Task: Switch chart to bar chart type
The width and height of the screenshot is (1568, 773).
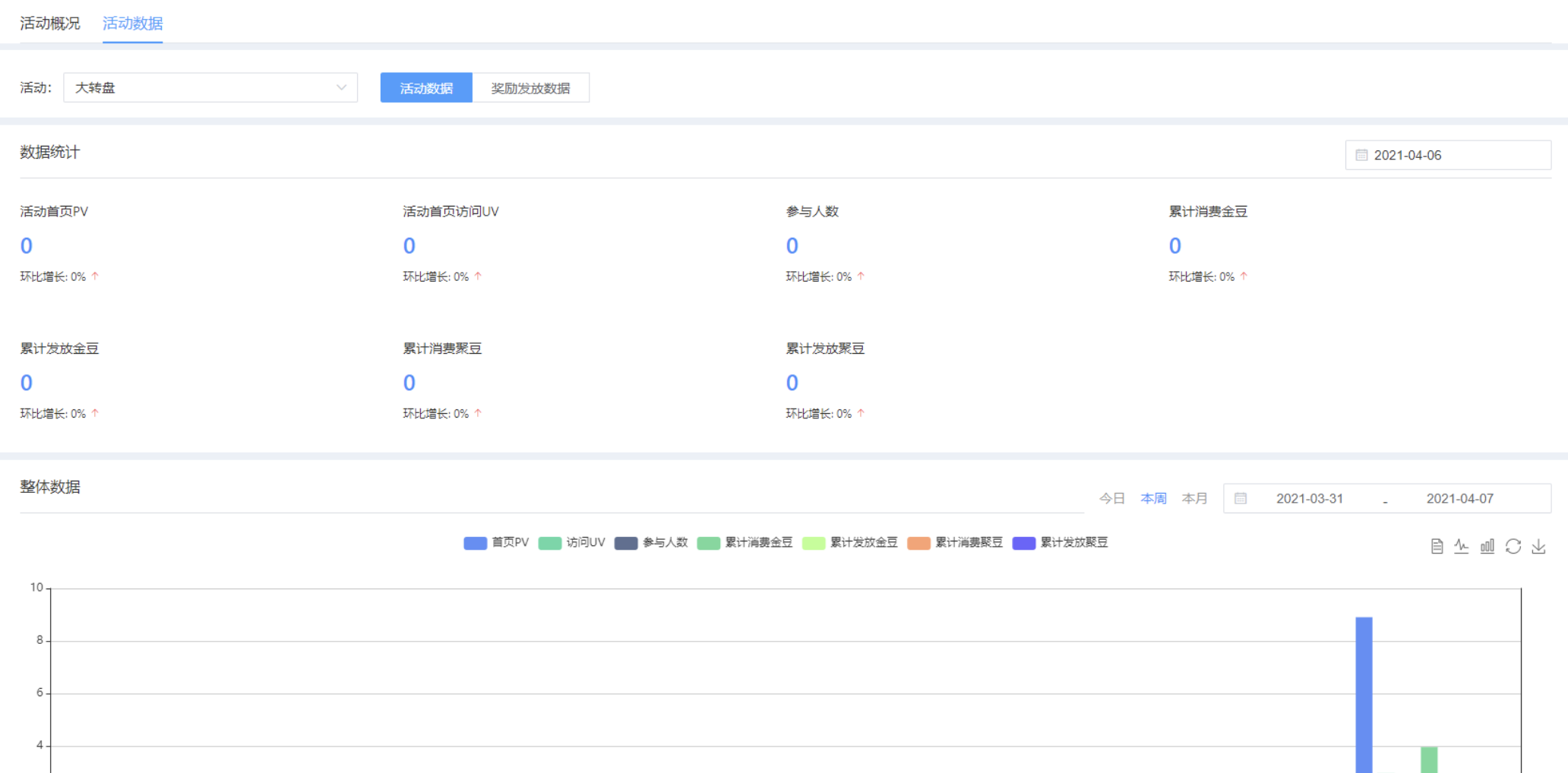Action: click(x=1487, y=546)
